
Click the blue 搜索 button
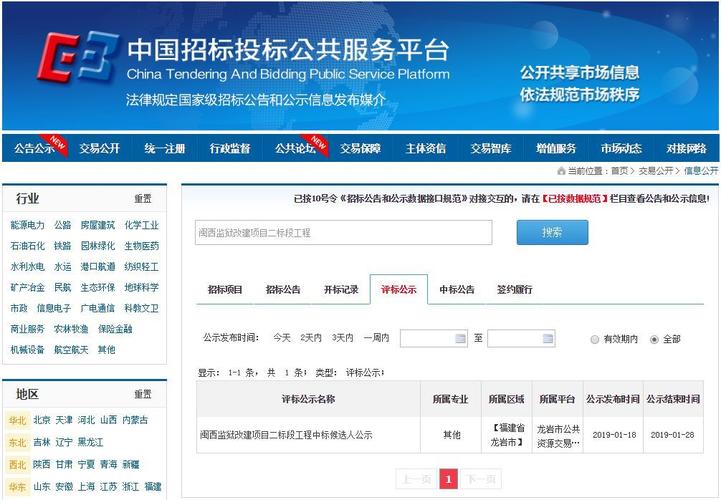pos(552,232)
